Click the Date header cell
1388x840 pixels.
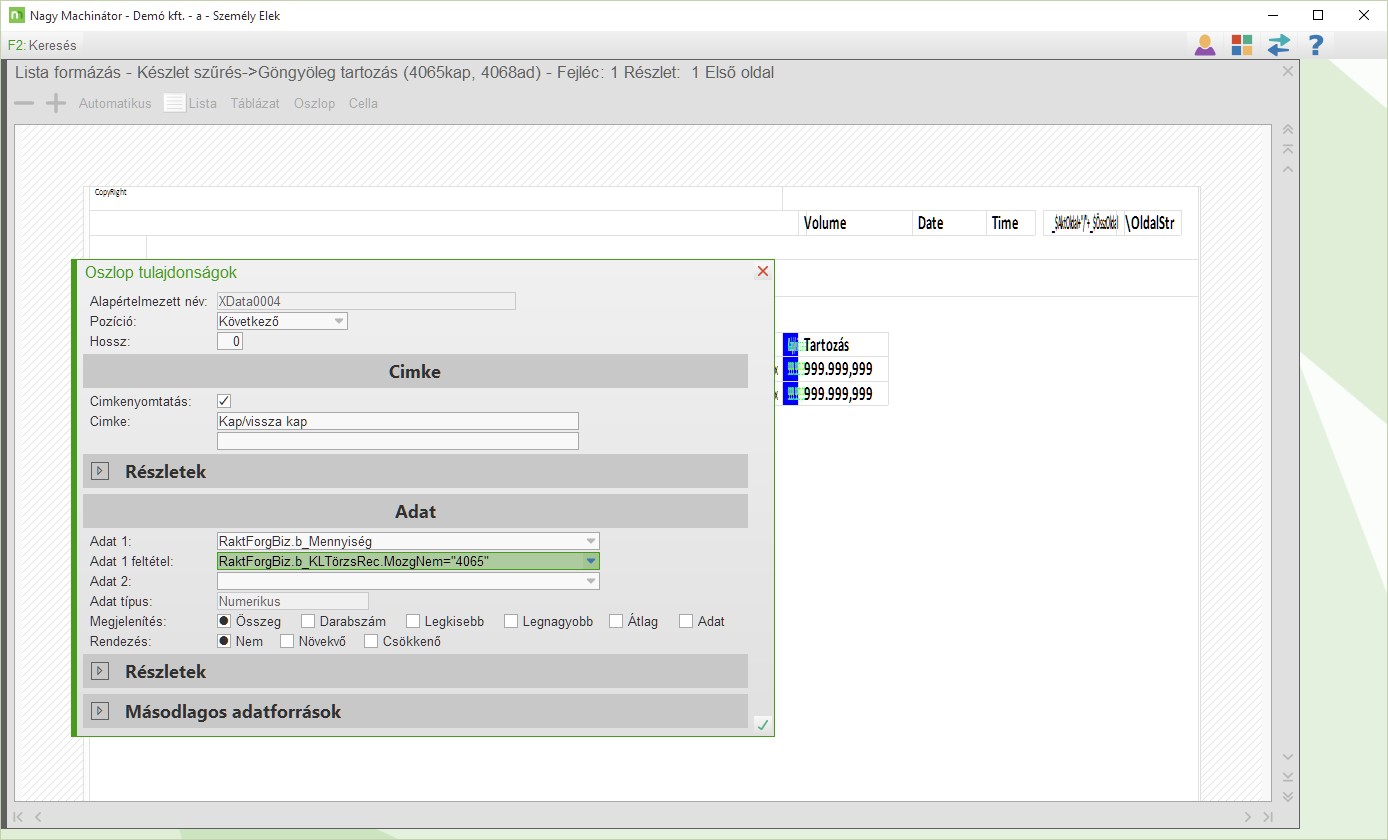click(949, 223)
